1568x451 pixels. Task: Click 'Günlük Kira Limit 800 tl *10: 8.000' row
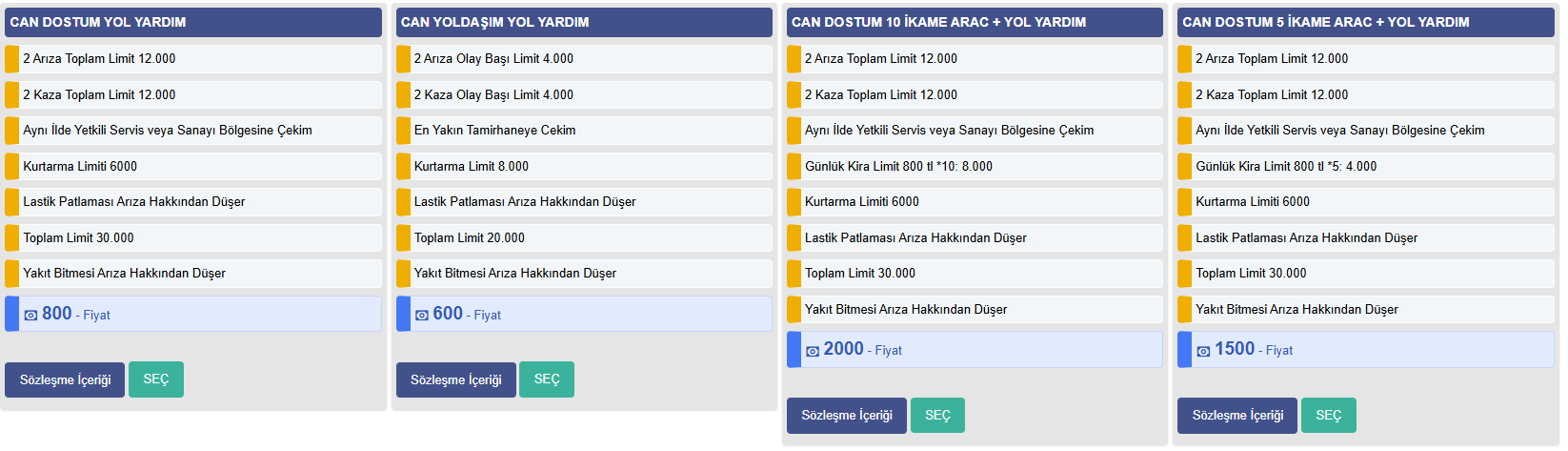(x=975, y=166)
